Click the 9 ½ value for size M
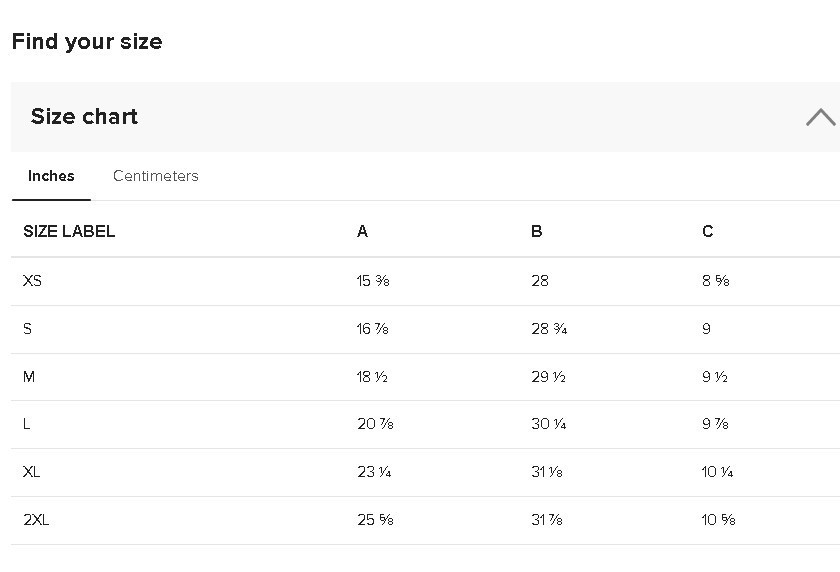The image size is (840, 572). [715, 377]
